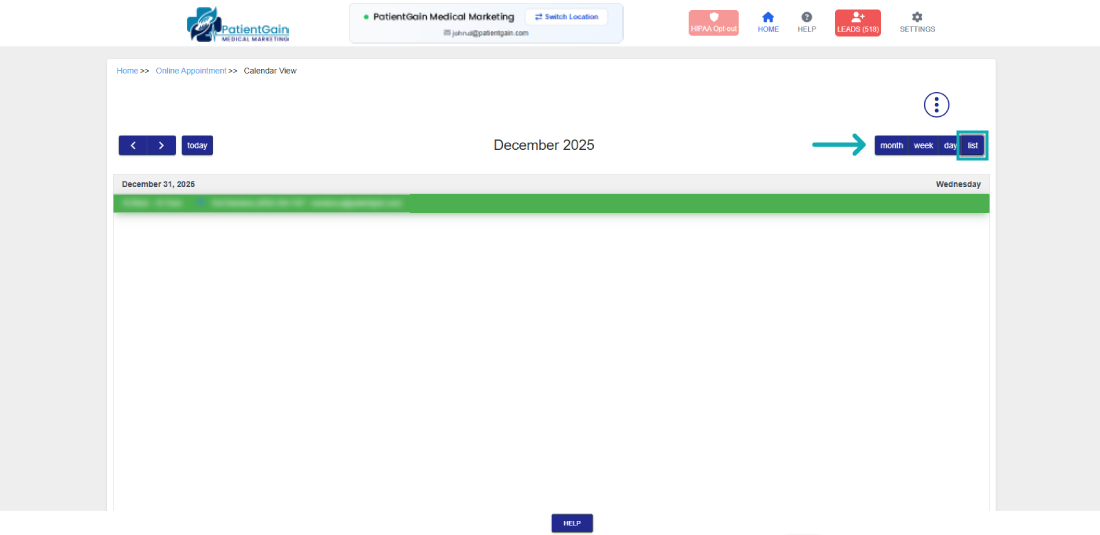The height and width of the screenshot is (535, 1100).
Task: Click the HIPAA Opt-out shield button
Action: (x=713, y=23)
